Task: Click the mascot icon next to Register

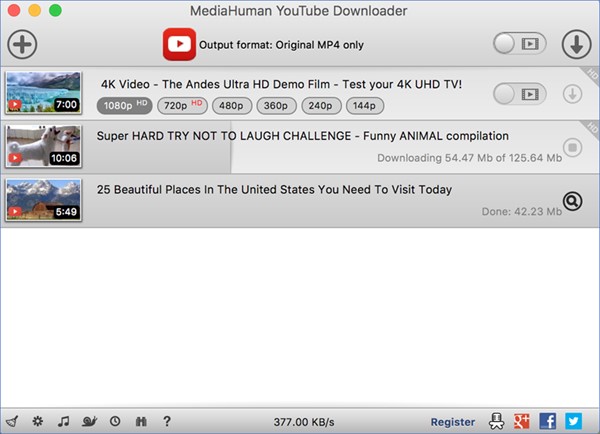Action: coord(497,421)
